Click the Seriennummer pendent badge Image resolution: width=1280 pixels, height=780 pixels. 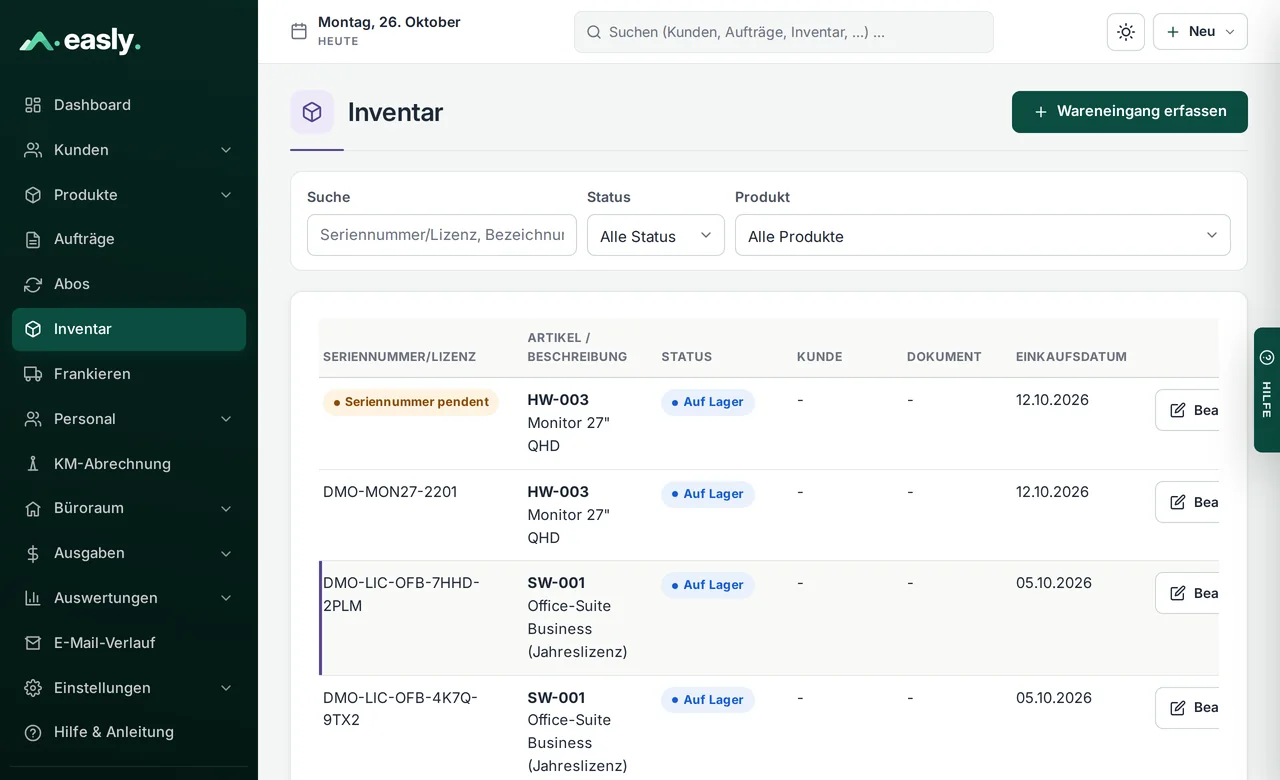click(x=411, y=402)
